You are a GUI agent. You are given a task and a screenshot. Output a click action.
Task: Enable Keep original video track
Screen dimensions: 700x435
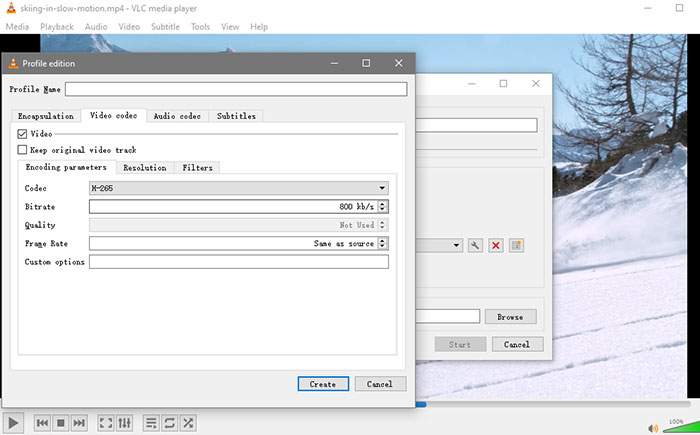point(22,150)
